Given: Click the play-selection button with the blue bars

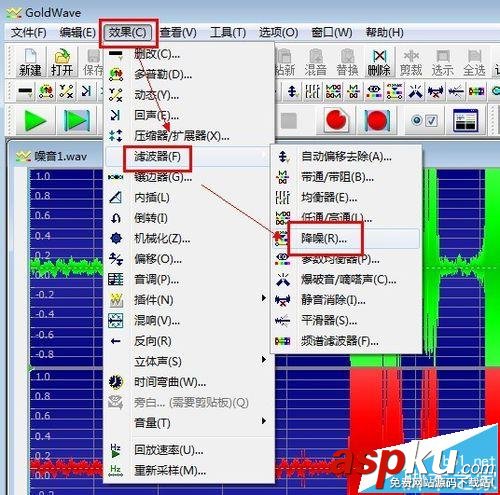Looking at the screenshot, I should point(77,120).
